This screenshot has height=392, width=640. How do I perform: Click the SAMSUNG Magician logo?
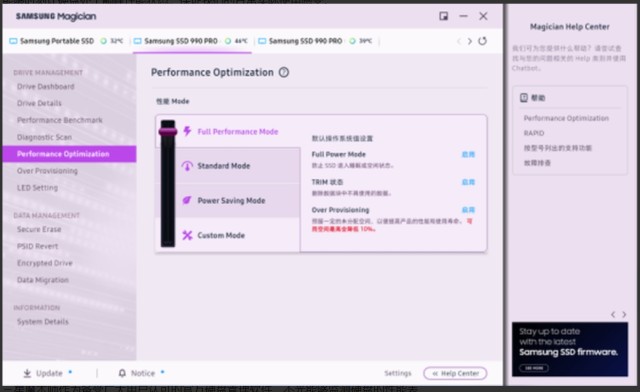point(56,16)
